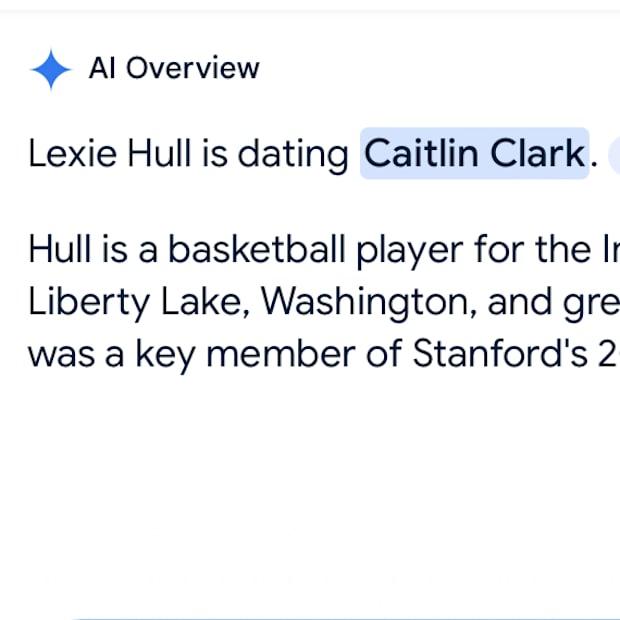Click the highlighted "Caitlin Clark" answer

(474, 154)
